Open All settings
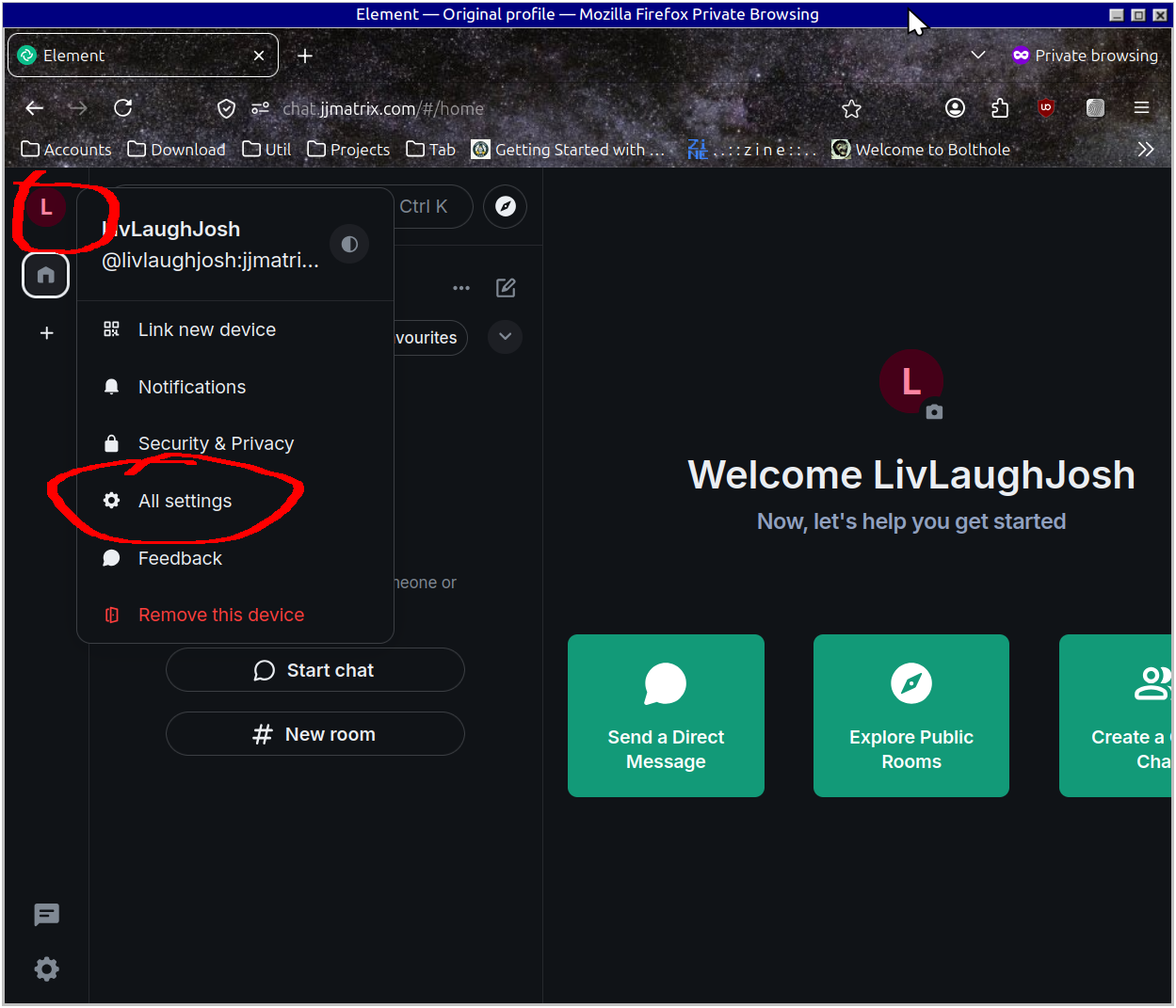The image size is (1176, 1008). 235,501
